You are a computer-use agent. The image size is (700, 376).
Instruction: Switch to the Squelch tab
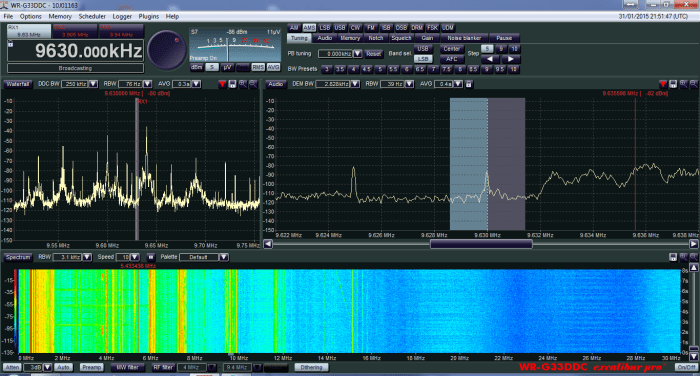[x=401, y=38]
